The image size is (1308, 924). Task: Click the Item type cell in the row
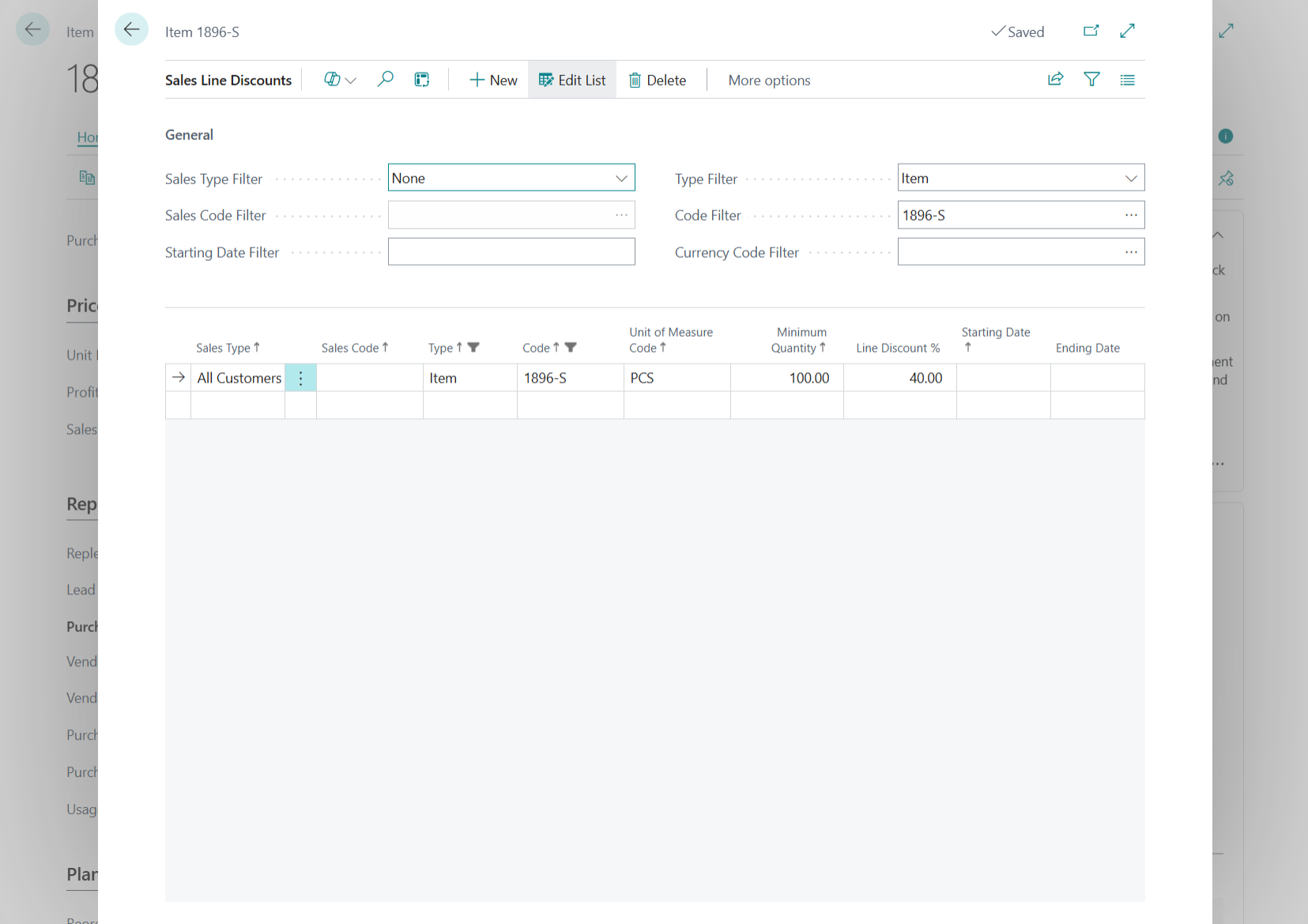click(470, 378)
